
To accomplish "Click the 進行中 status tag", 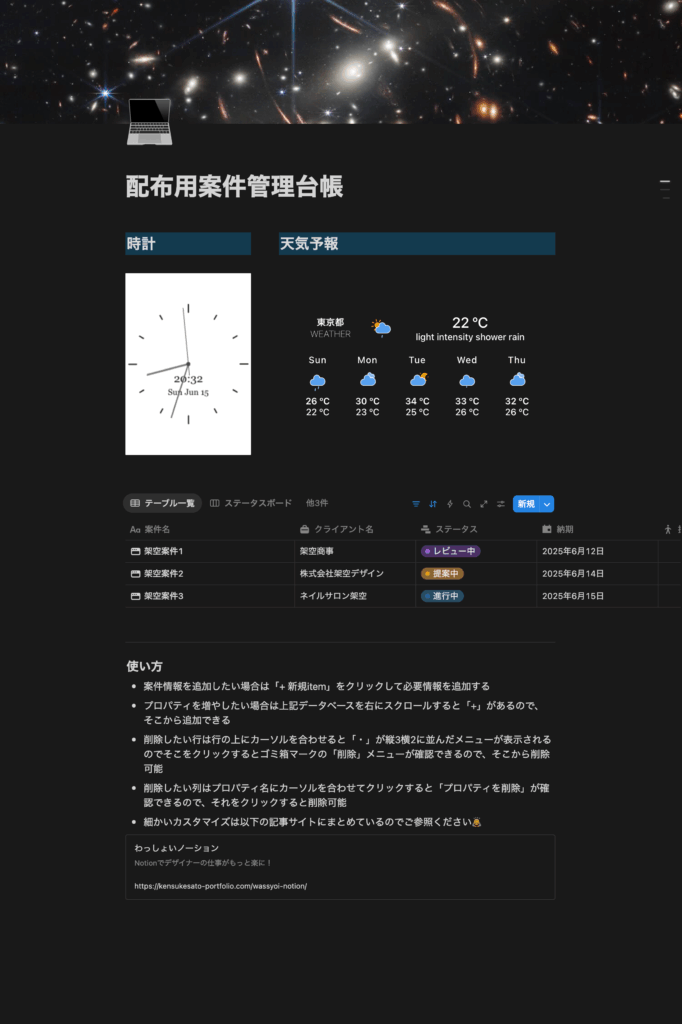I will coord(443,596).
